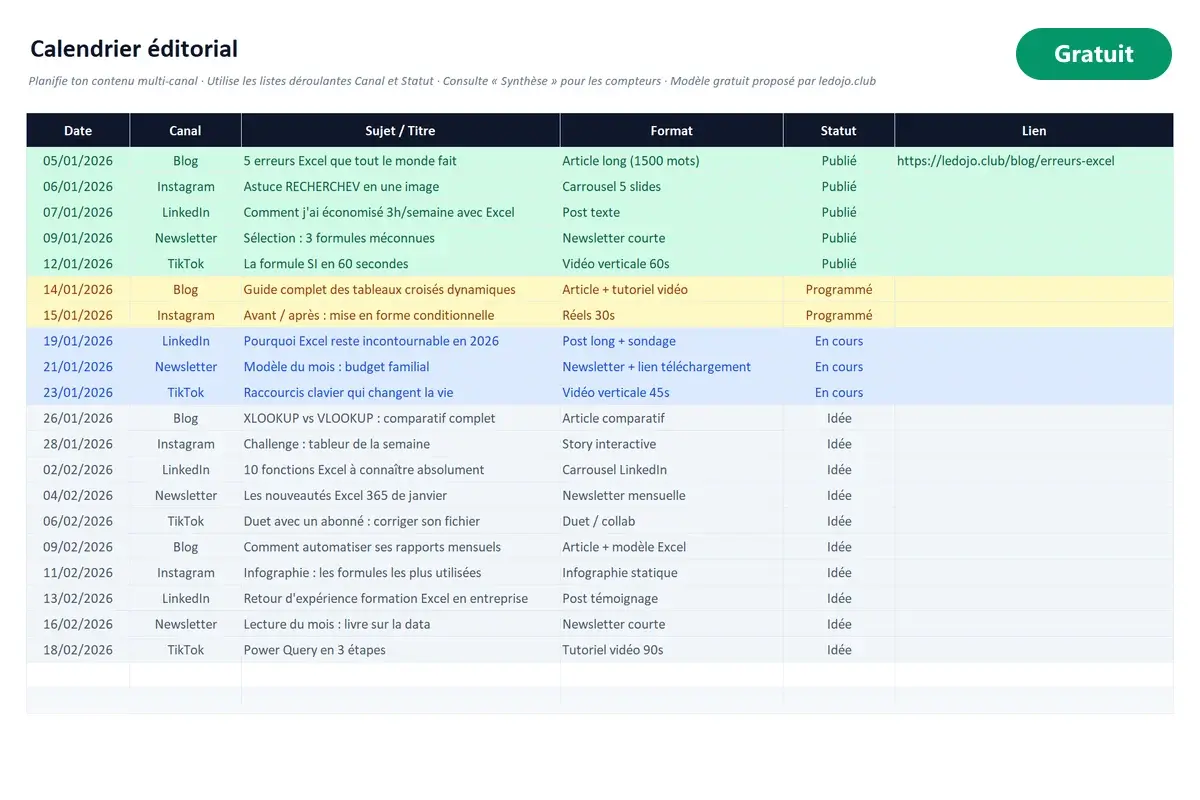Click the Sujet / Titre column header
Viewport: 1200px width, 800px height.
click(x=400, y=130)
